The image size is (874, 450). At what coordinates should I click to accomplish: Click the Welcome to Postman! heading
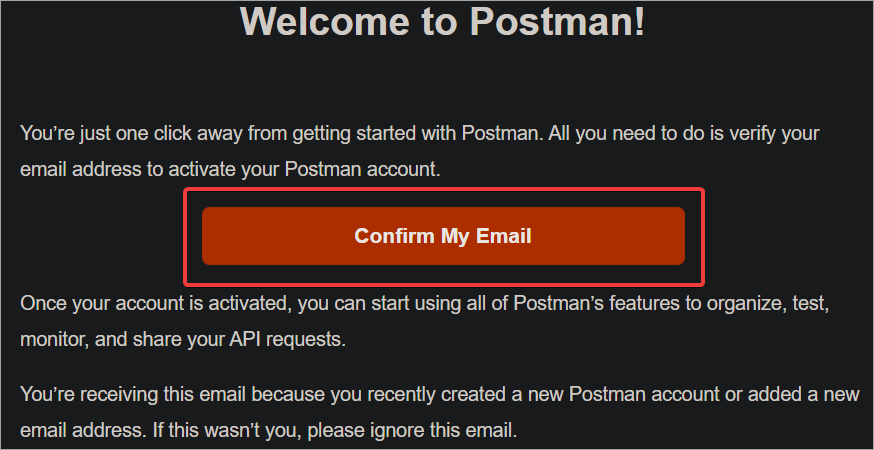443,21
